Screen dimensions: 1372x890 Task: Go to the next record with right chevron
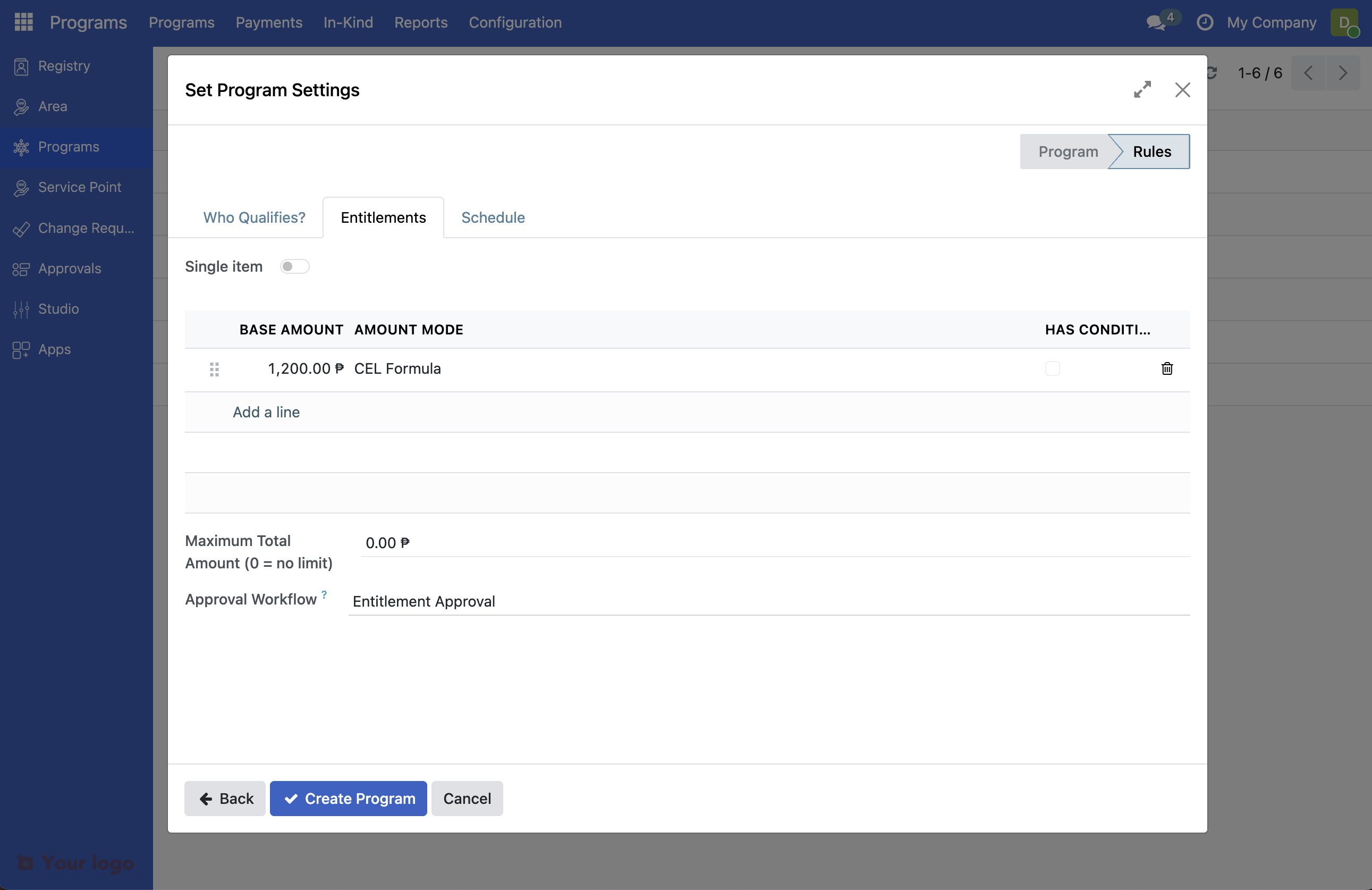pos(1343,73)
